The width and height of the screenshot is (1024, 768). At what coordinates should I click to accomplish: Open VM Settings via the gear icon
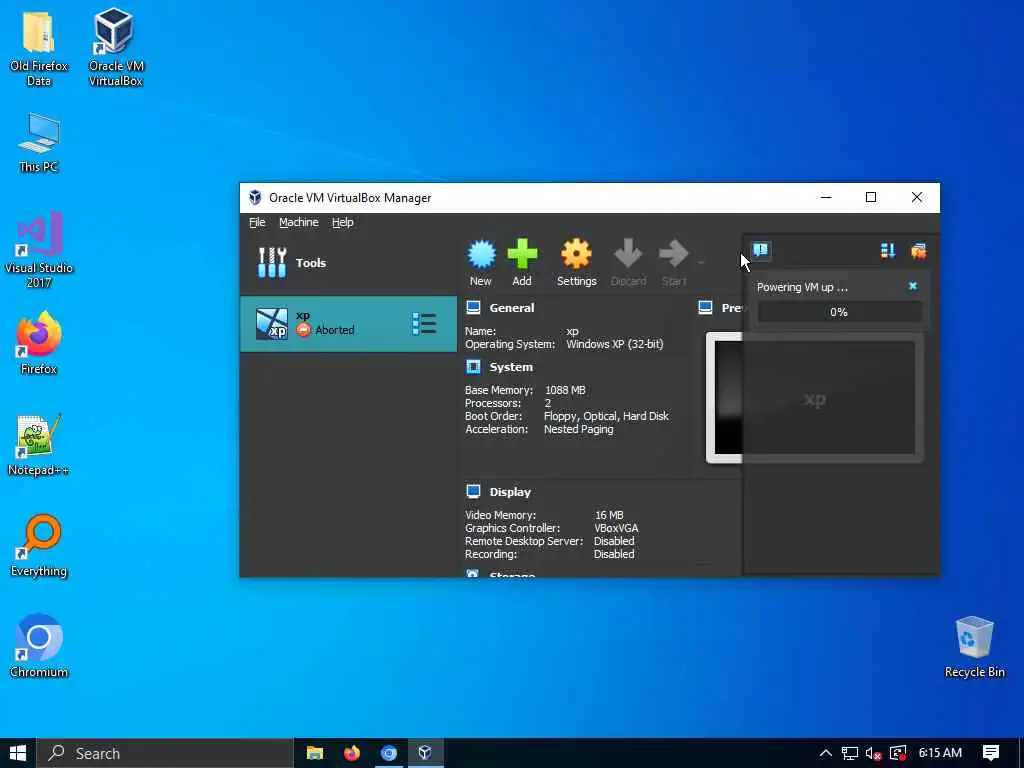tap(576, 254)
